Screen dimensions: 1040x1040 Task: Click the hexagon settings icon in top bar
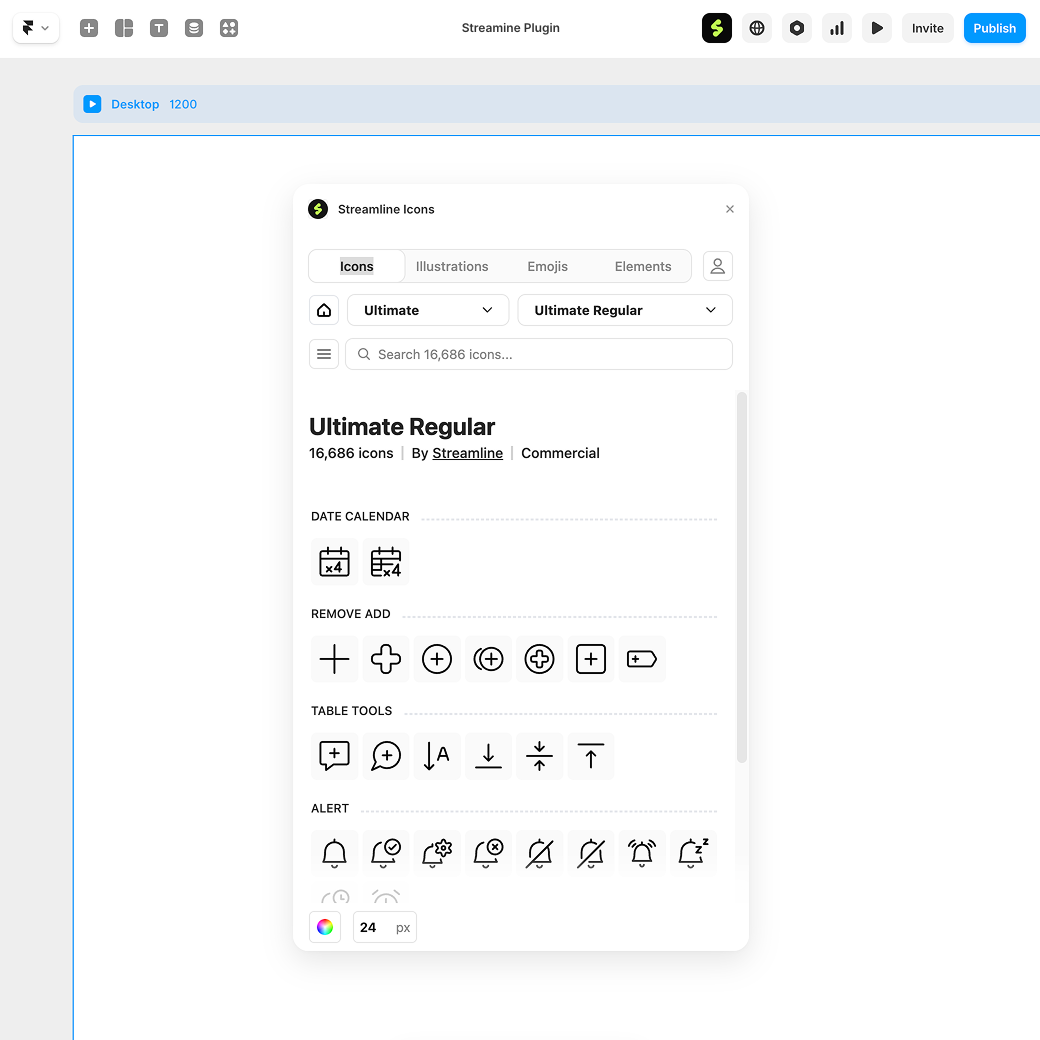tap(797, 28)
